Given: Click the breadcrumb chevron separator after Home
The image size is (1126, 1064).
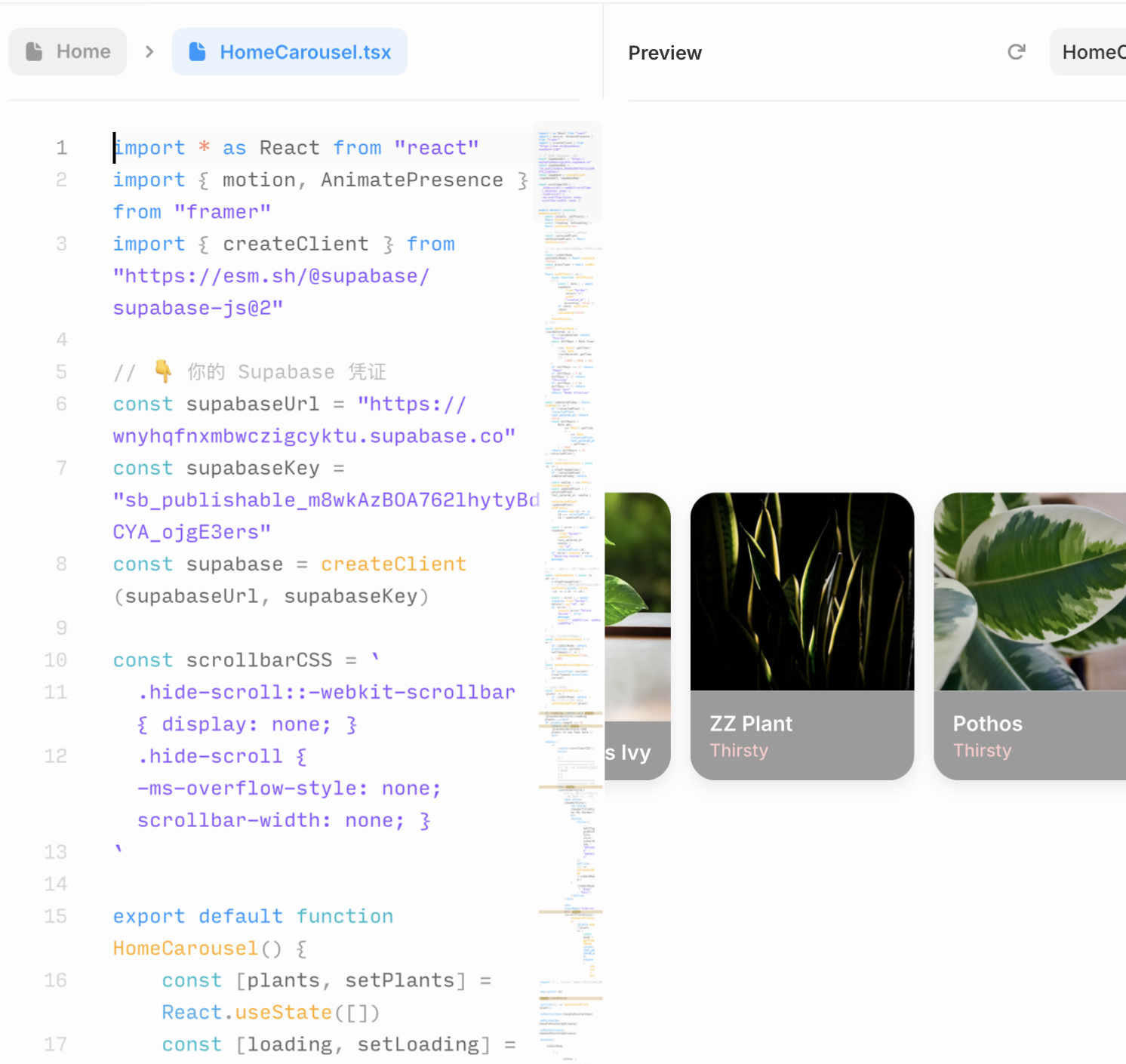Looking at the screenshot, I should tap(149, 51).
